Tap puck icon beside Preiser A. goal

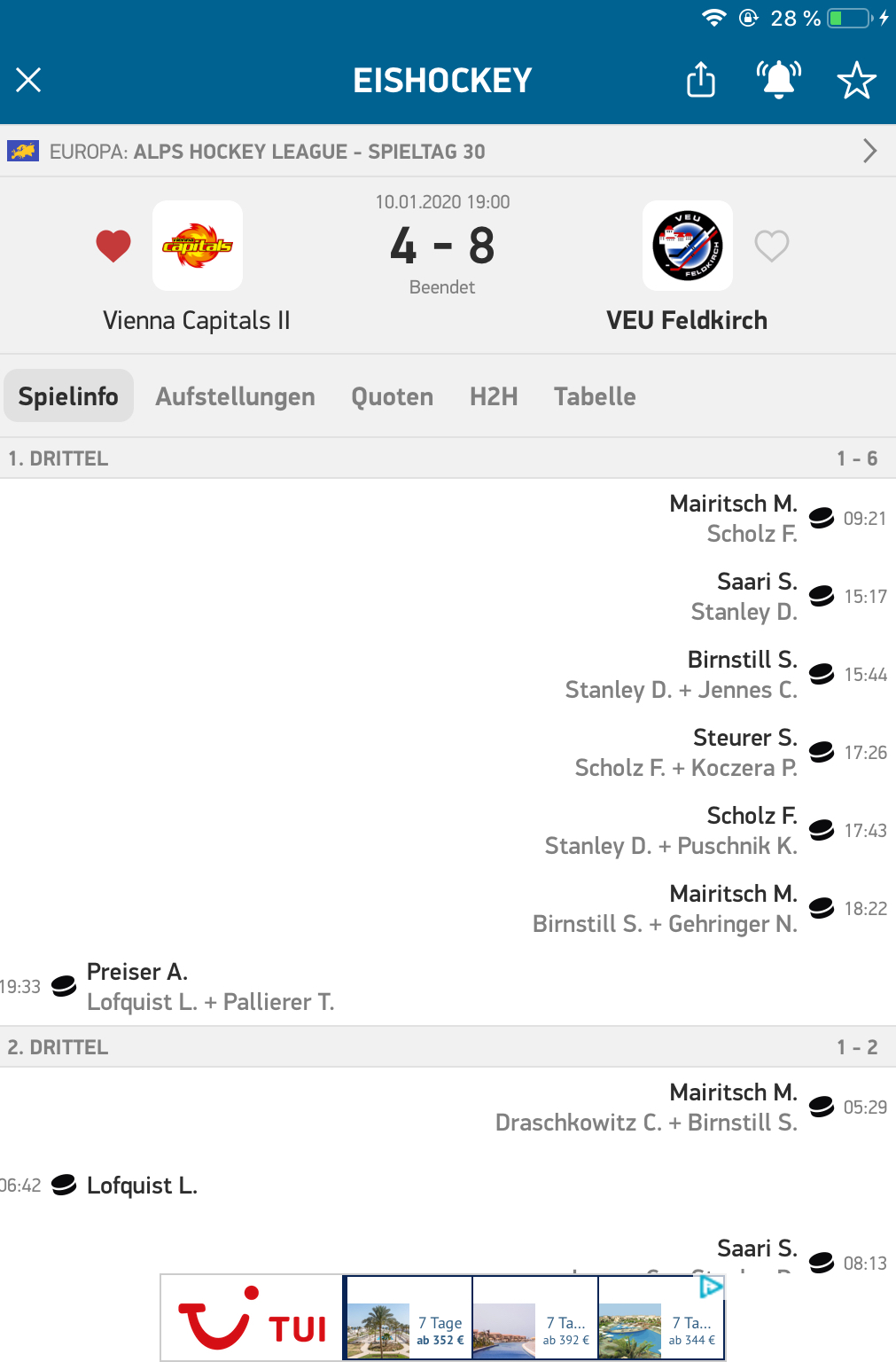click(x=64, y=986)
